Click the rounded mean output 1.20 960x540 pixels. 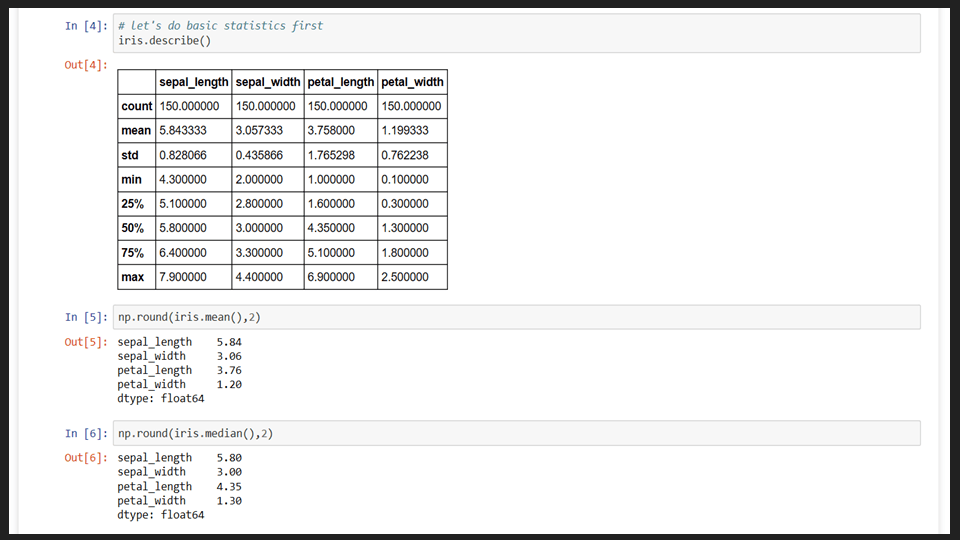(229, 384)
